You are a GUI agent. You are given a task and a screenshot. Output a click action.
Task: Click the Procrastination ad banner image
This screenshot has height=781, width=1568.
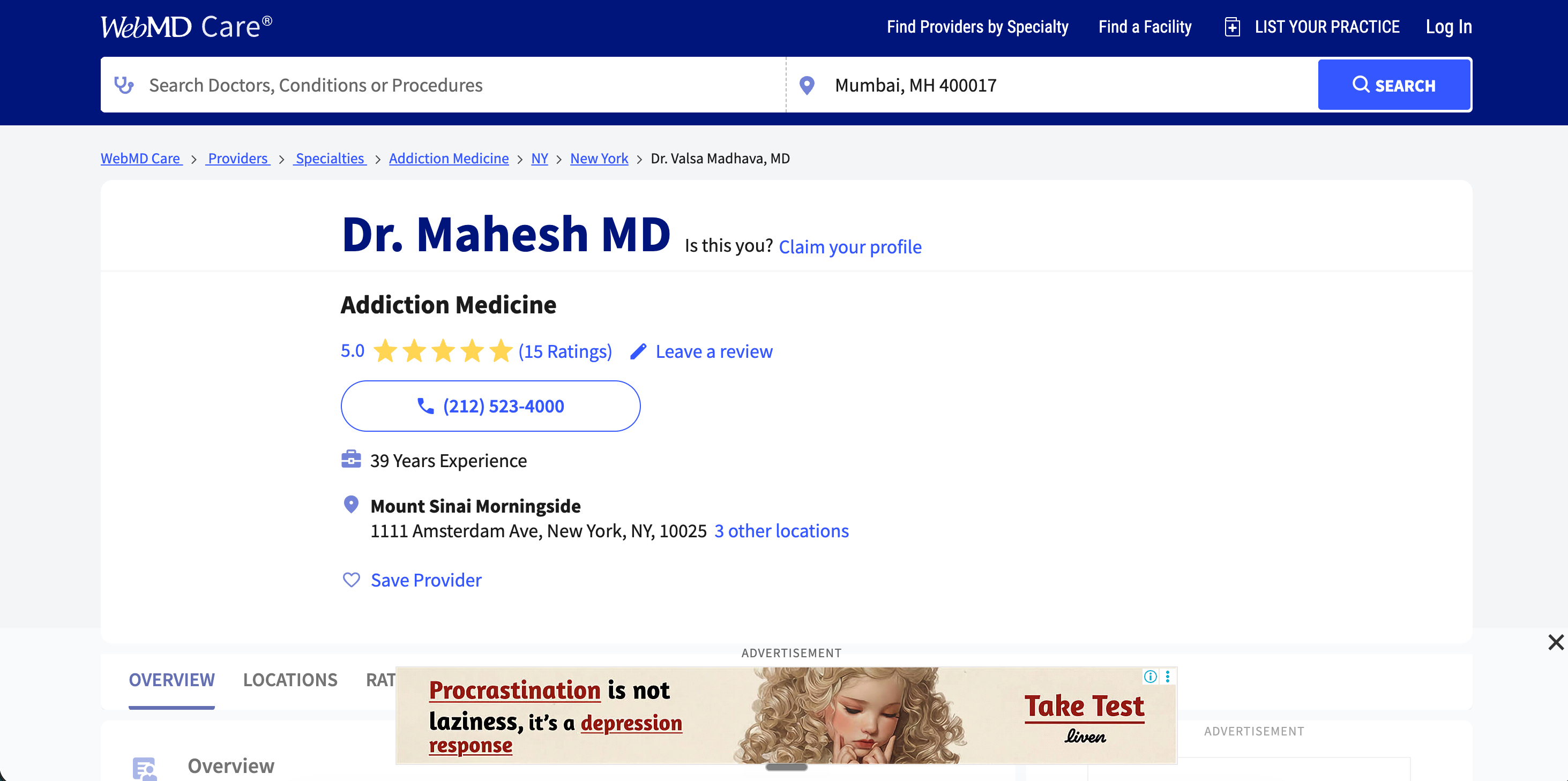pos(786,715)
